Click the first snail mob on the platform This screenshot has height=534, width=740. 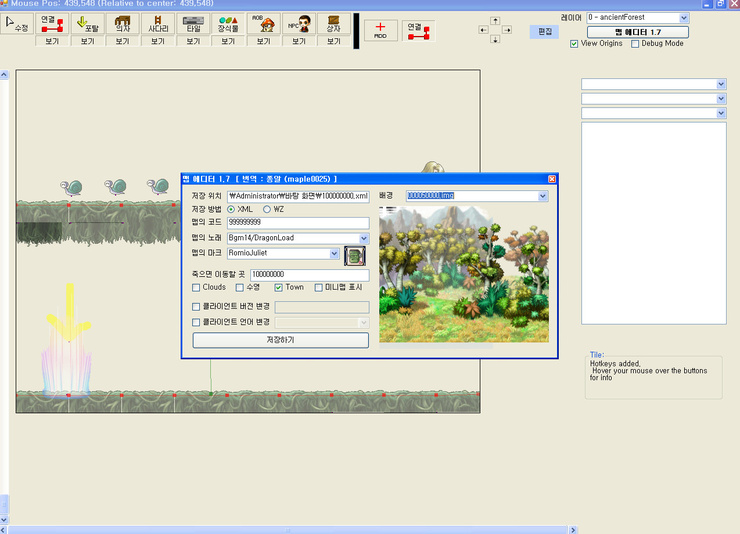click(72, 187)
